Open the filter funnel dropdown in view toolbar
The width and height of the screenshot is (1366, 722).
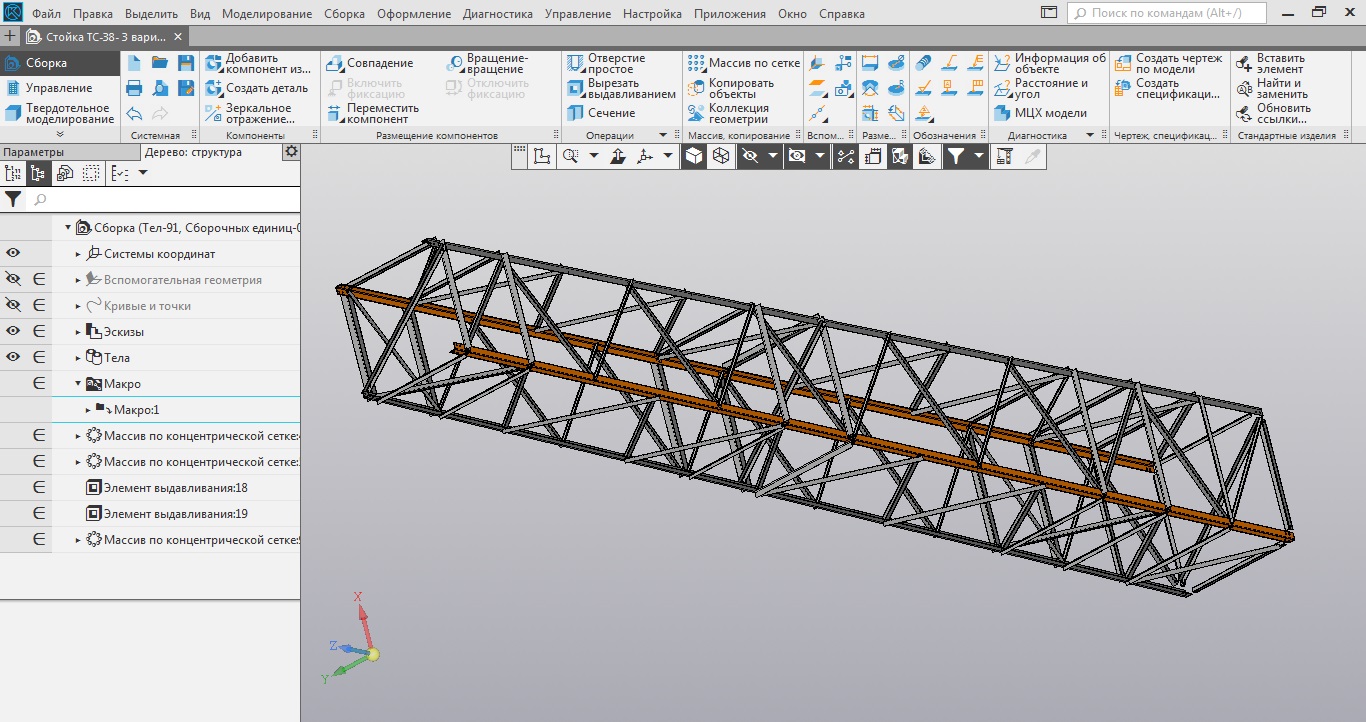point(979,156)
